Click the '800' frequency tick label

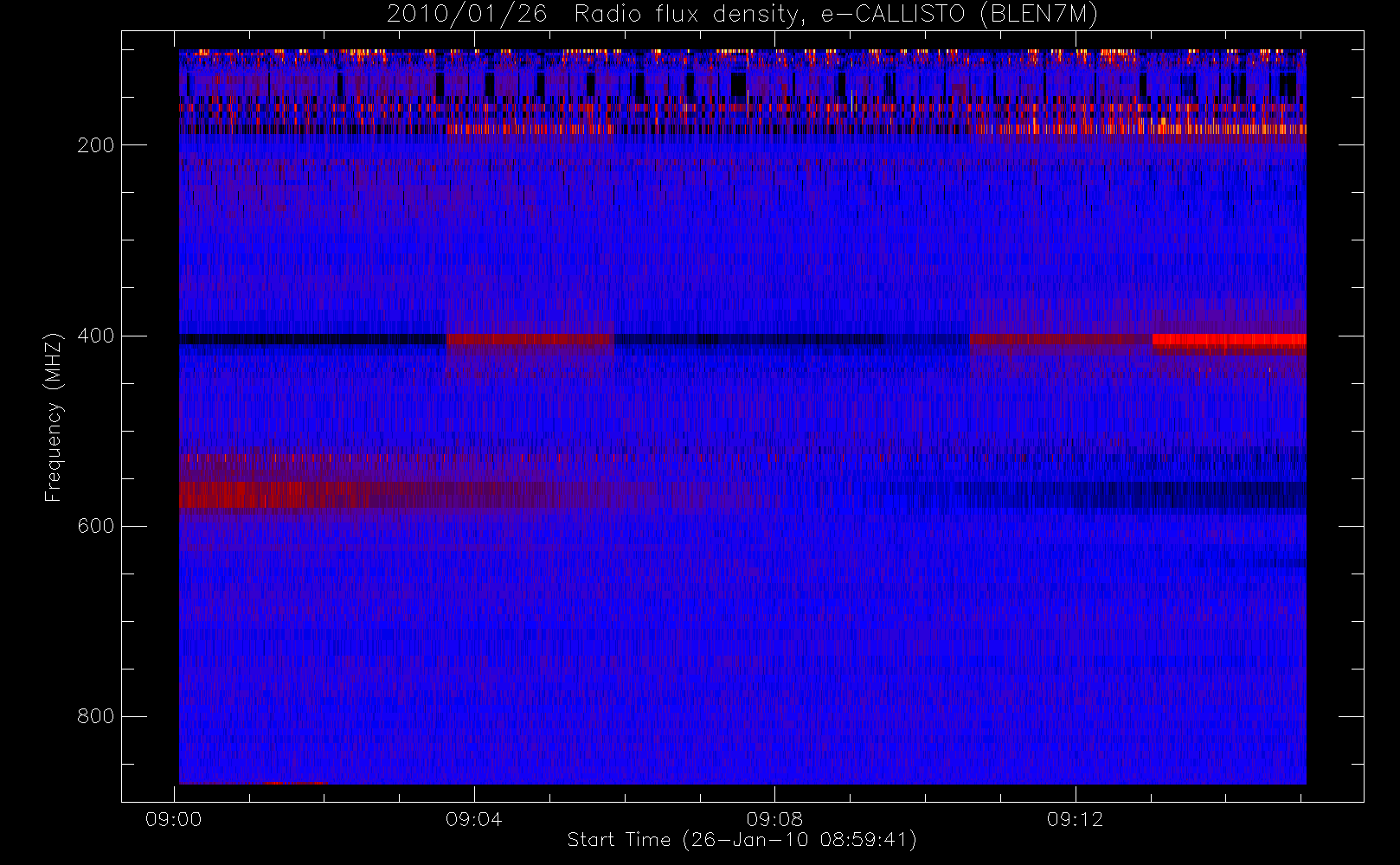pyautogui.click(x=95, y=716)
